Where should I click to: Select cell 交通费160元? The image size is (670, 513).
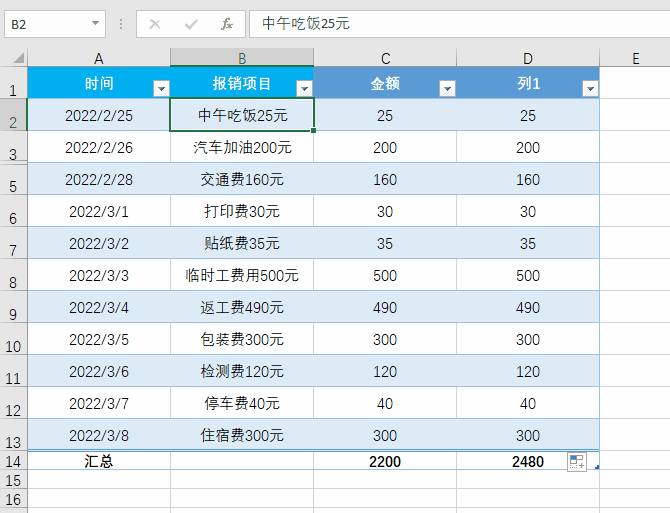tap(242, 179)
